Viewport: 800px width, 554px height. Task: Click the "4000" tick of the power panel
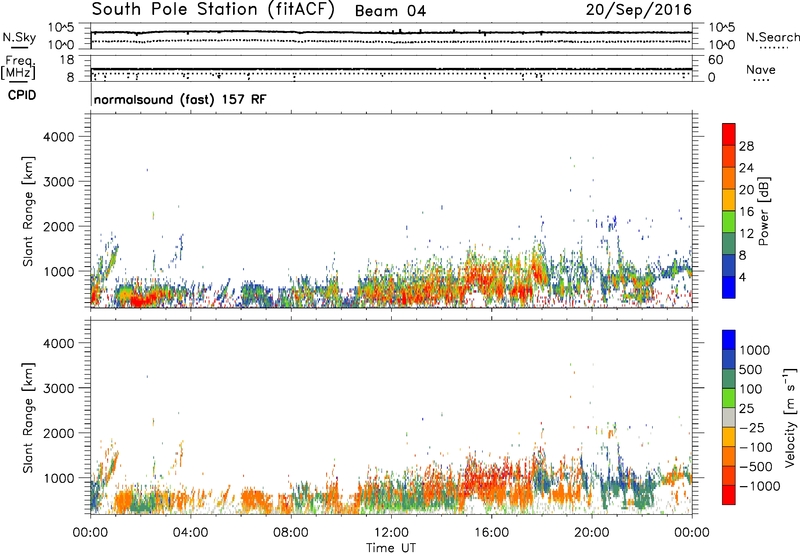point(59,137)
